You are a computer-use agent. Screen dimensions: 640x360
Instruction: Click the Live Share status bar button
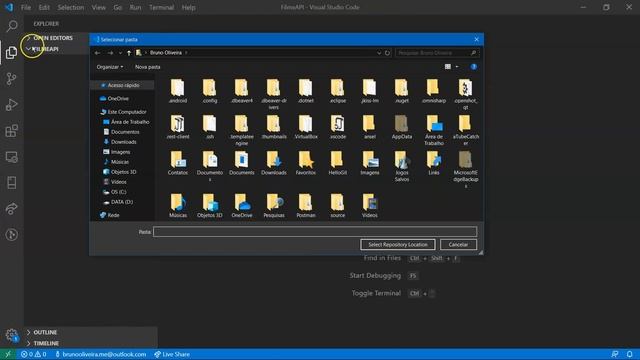[x=172, y=354]
